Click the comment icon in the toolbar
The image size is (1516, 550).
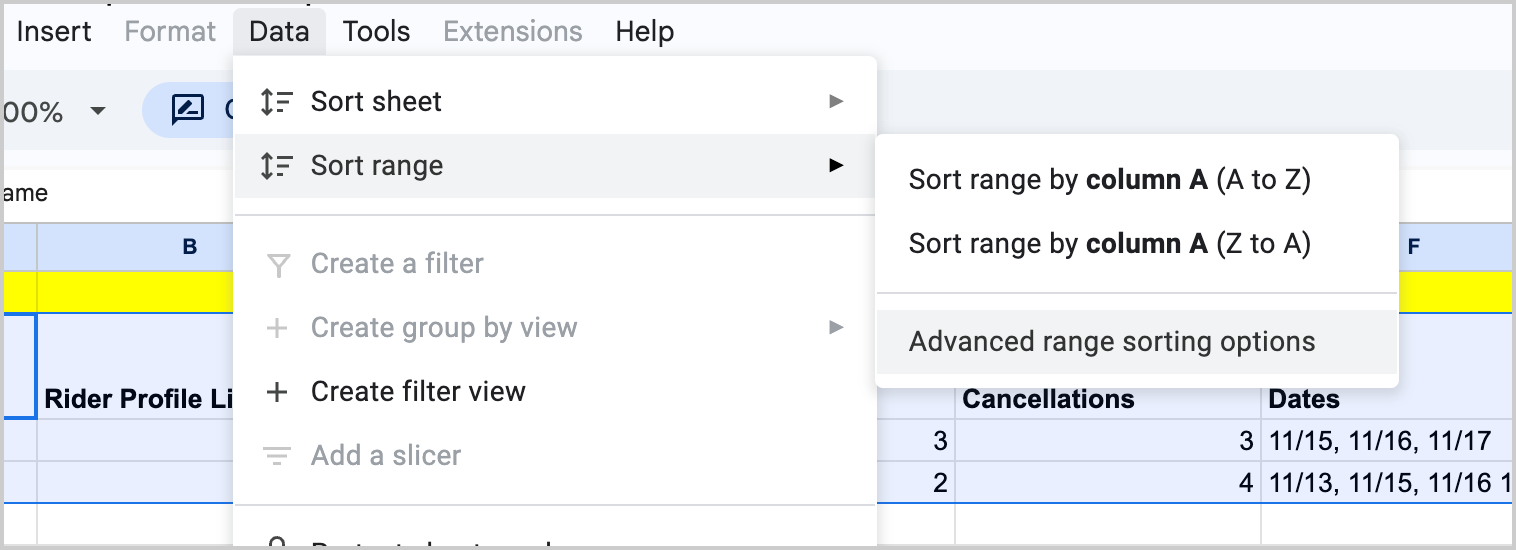[x=187, y=110]
